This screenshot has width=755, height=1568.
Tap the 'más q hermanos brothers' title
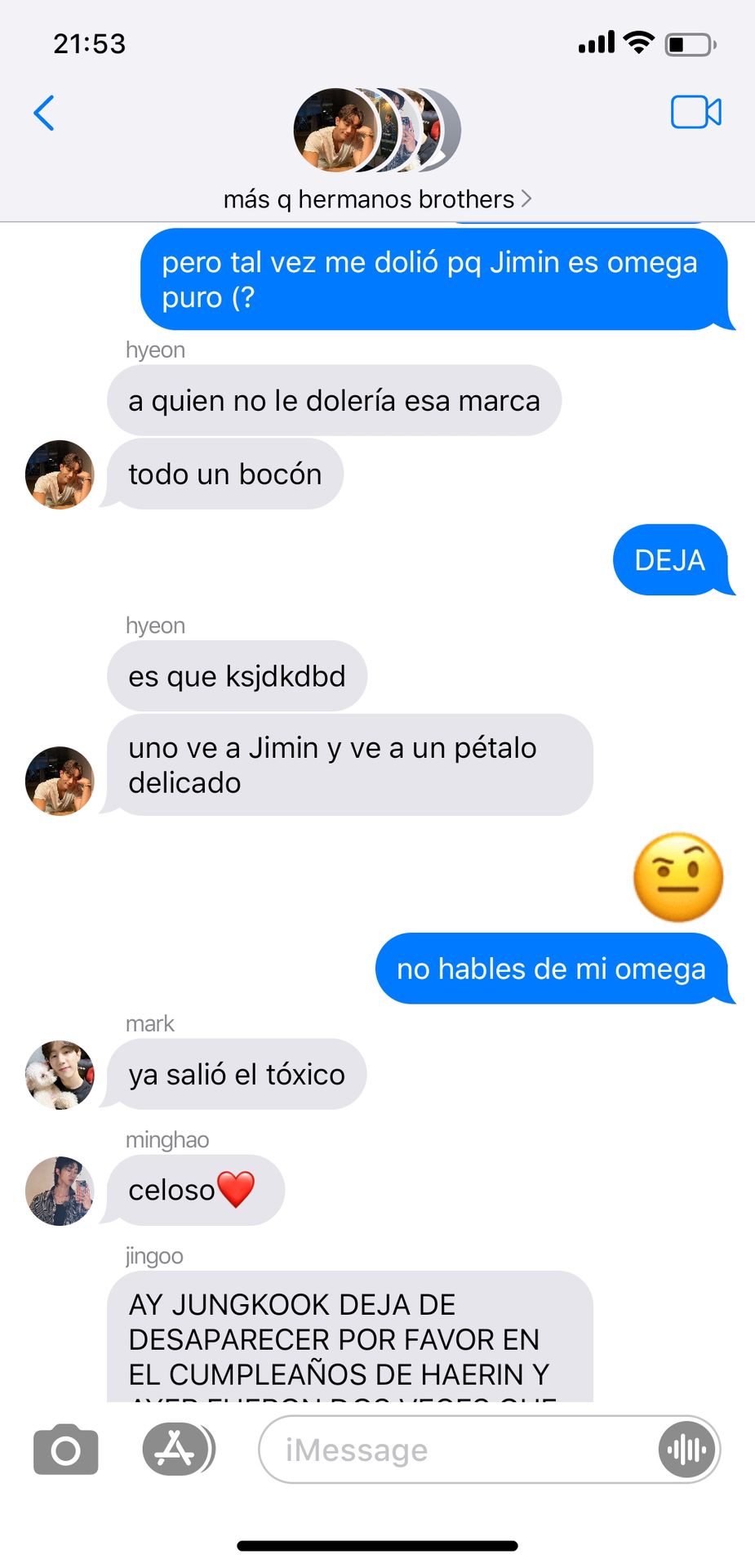point(369,198)
